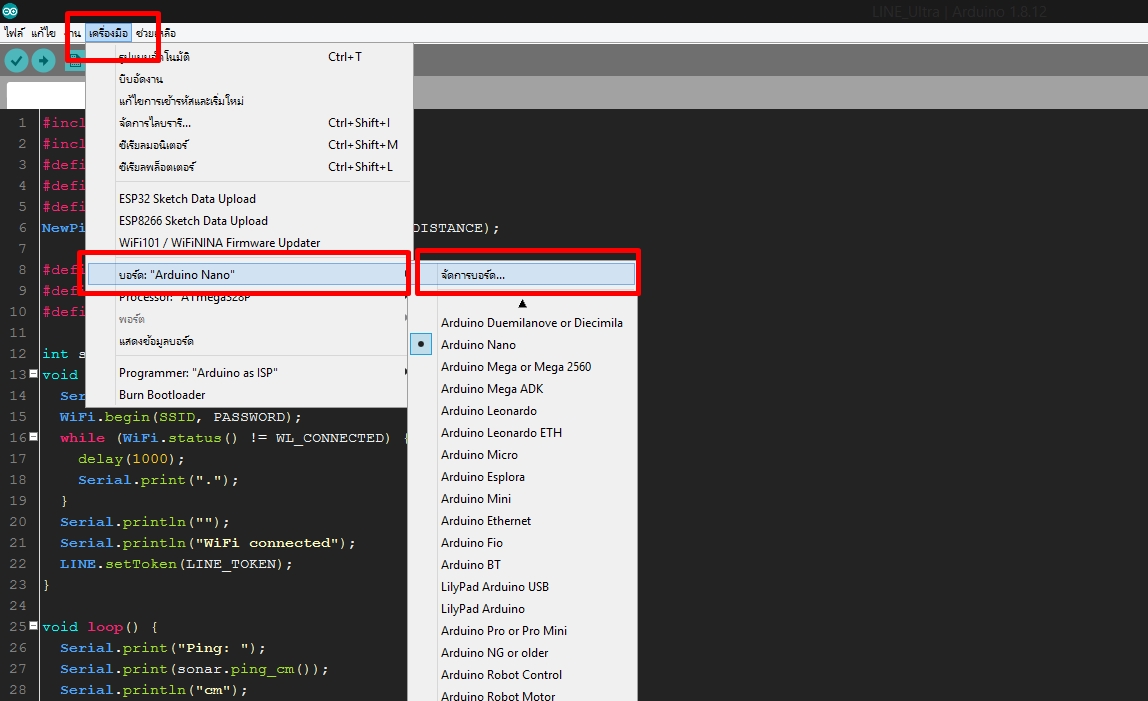Open จัดการบอร์ด... boards manager
This screenshot has height=701, width=1148.
[x=528, y=275]
